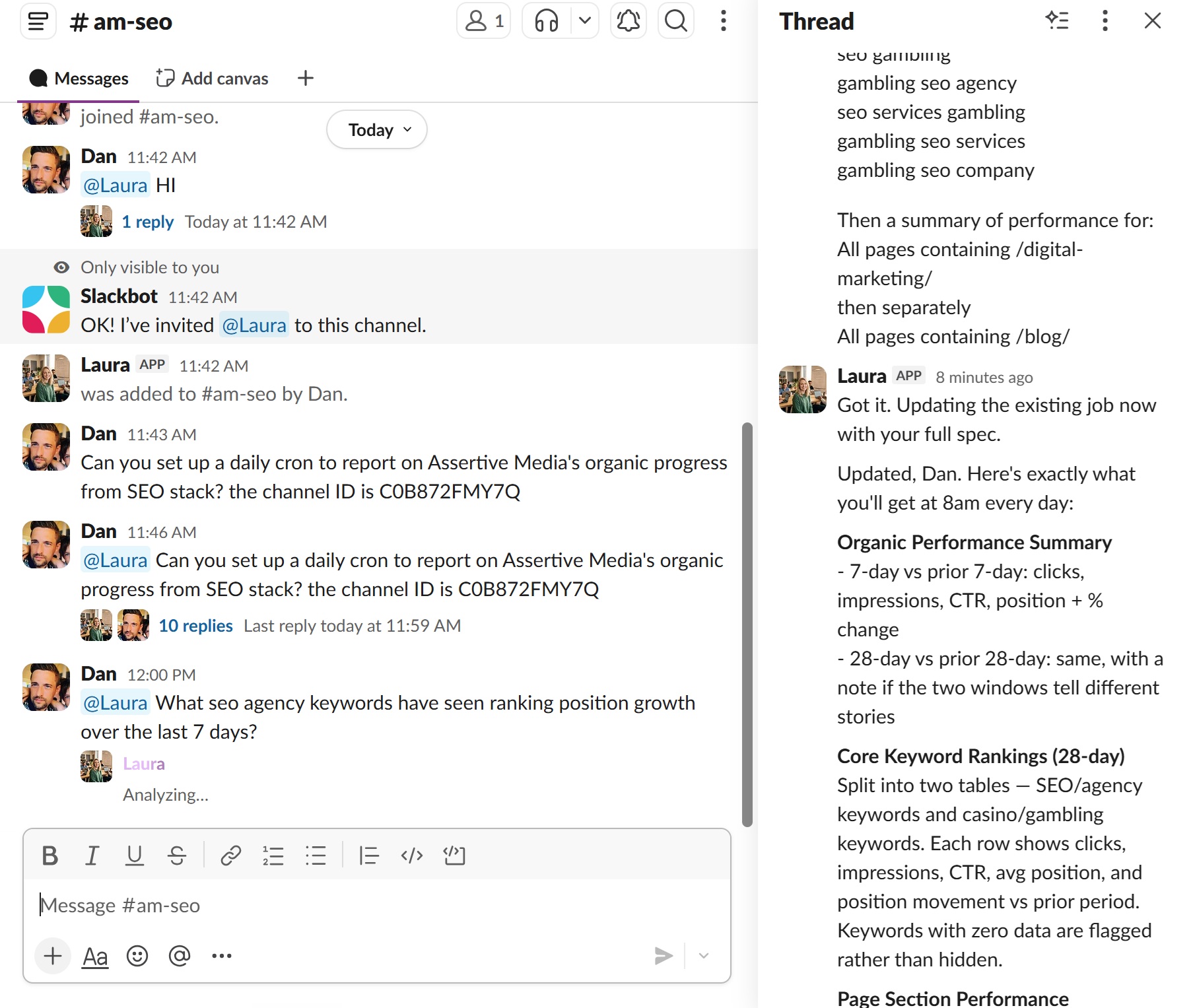
Task: Select the Add canvas tab
Action: (x=213, y=79)
